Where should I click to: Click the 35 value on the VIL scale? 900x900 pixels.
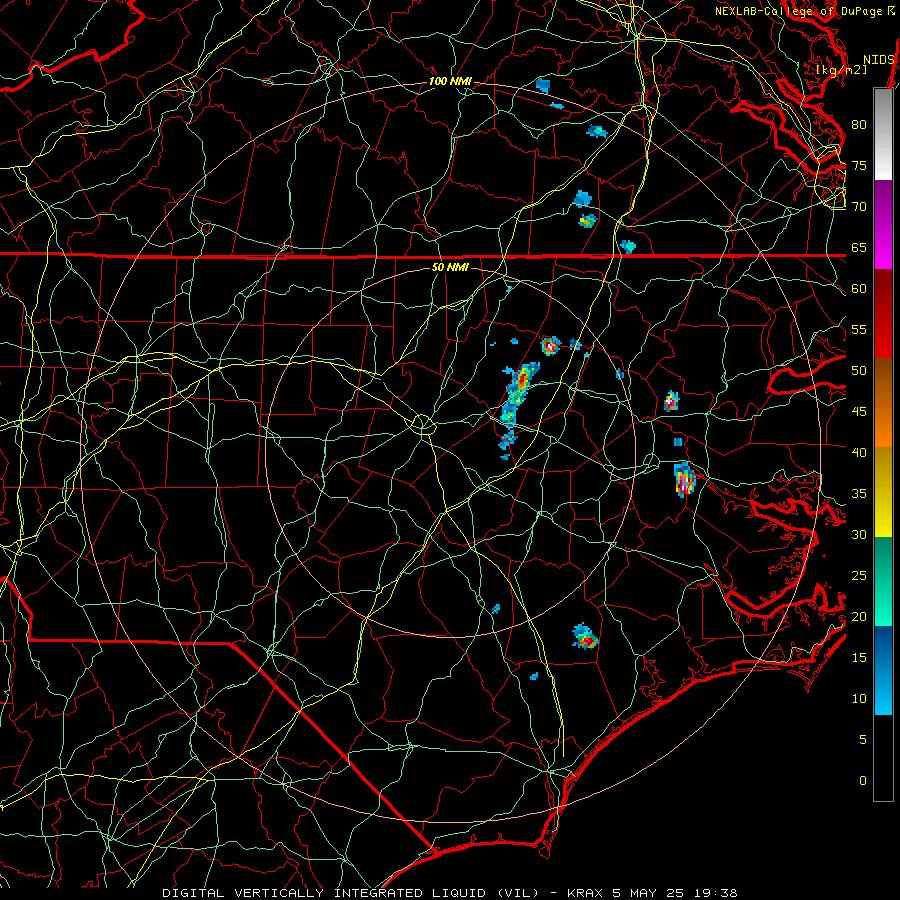[x=859, y=494]
